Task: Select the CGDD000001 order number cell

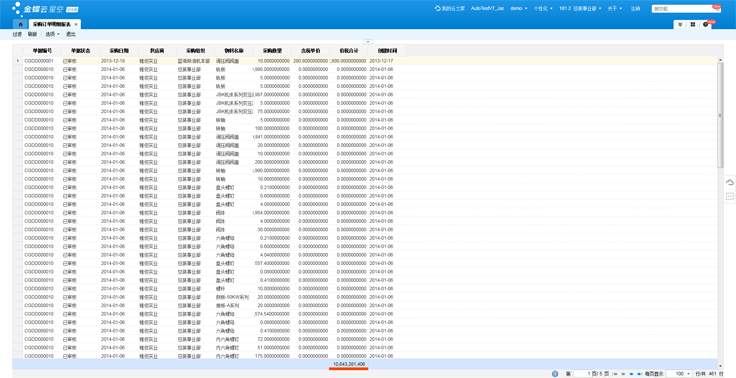Action: (x=42, y=61)
